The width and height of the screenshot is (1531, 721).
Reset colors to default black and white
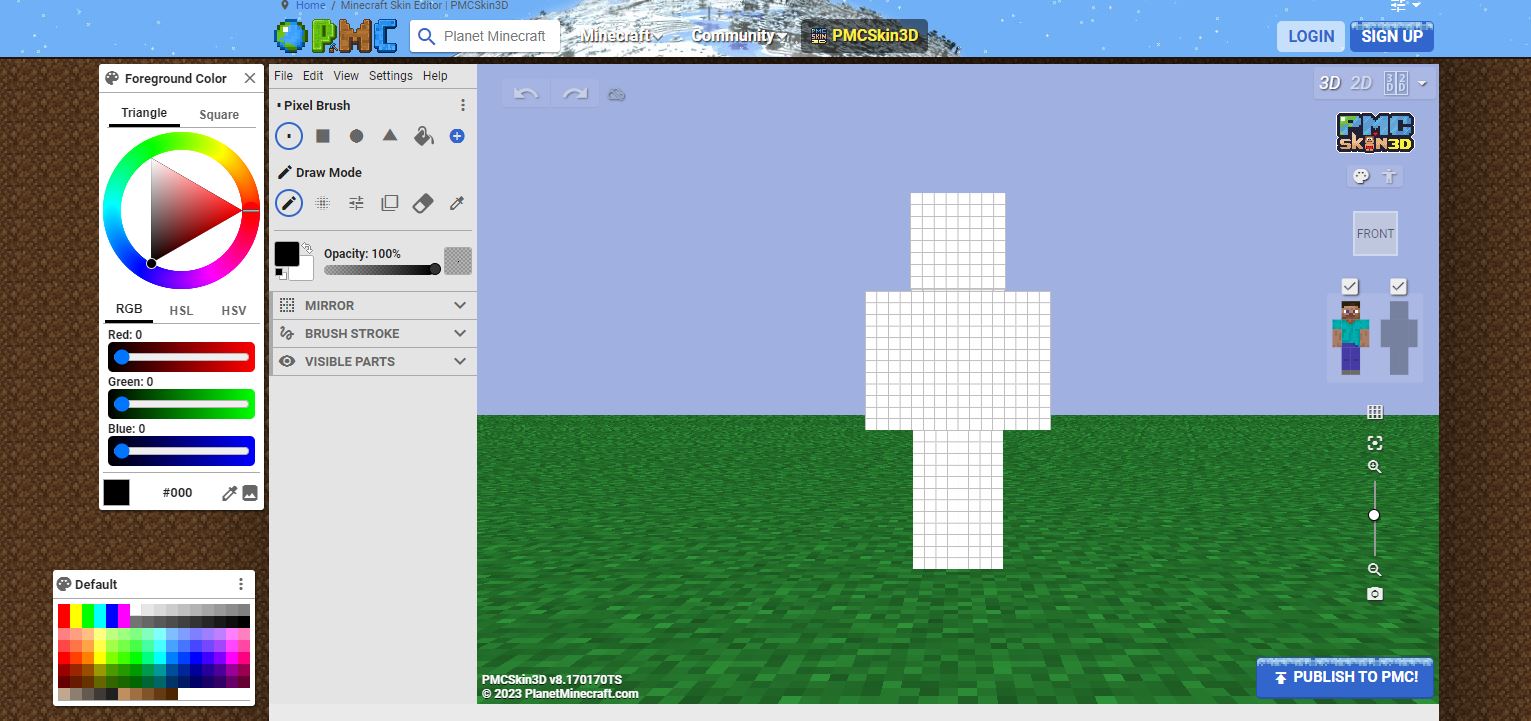point(281,274)
